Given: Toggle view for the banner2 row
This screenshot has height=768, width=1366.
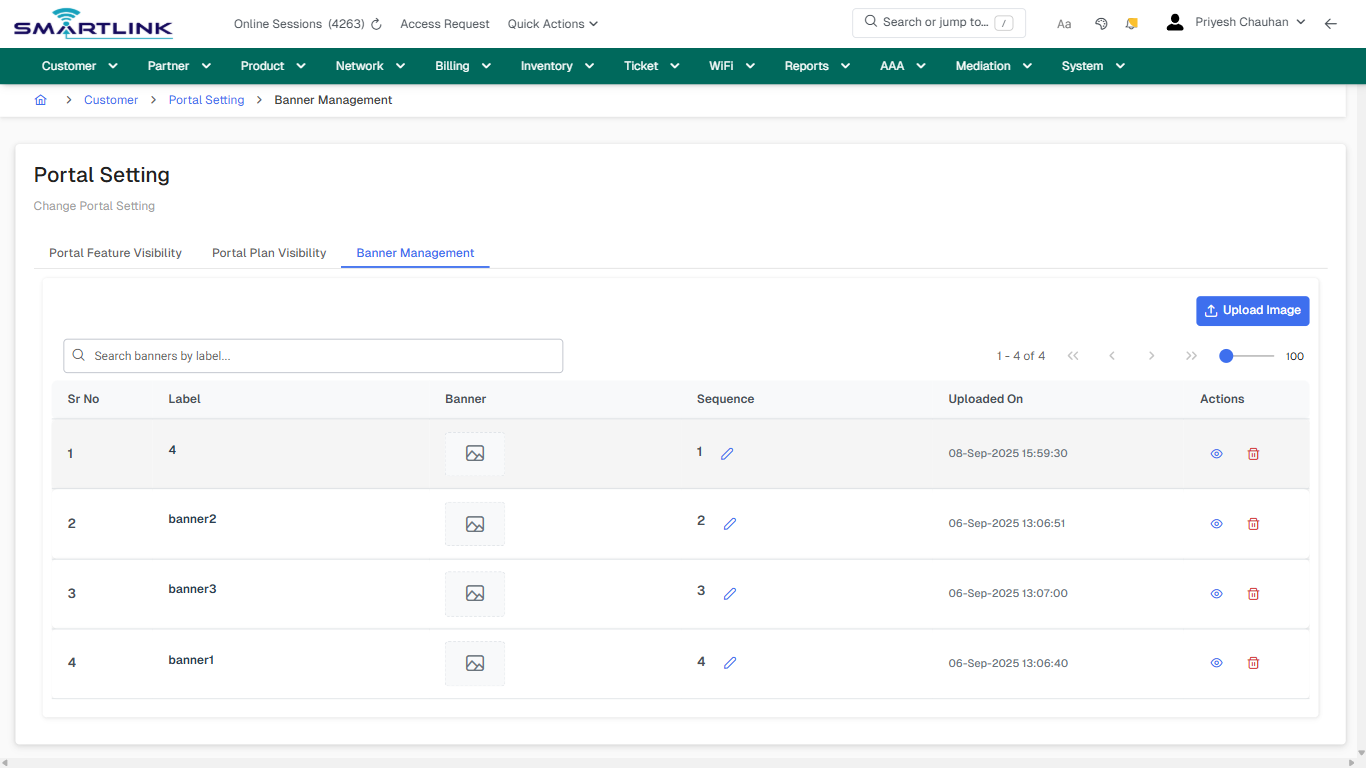Looking at the screenshot, I should 1216,523.
